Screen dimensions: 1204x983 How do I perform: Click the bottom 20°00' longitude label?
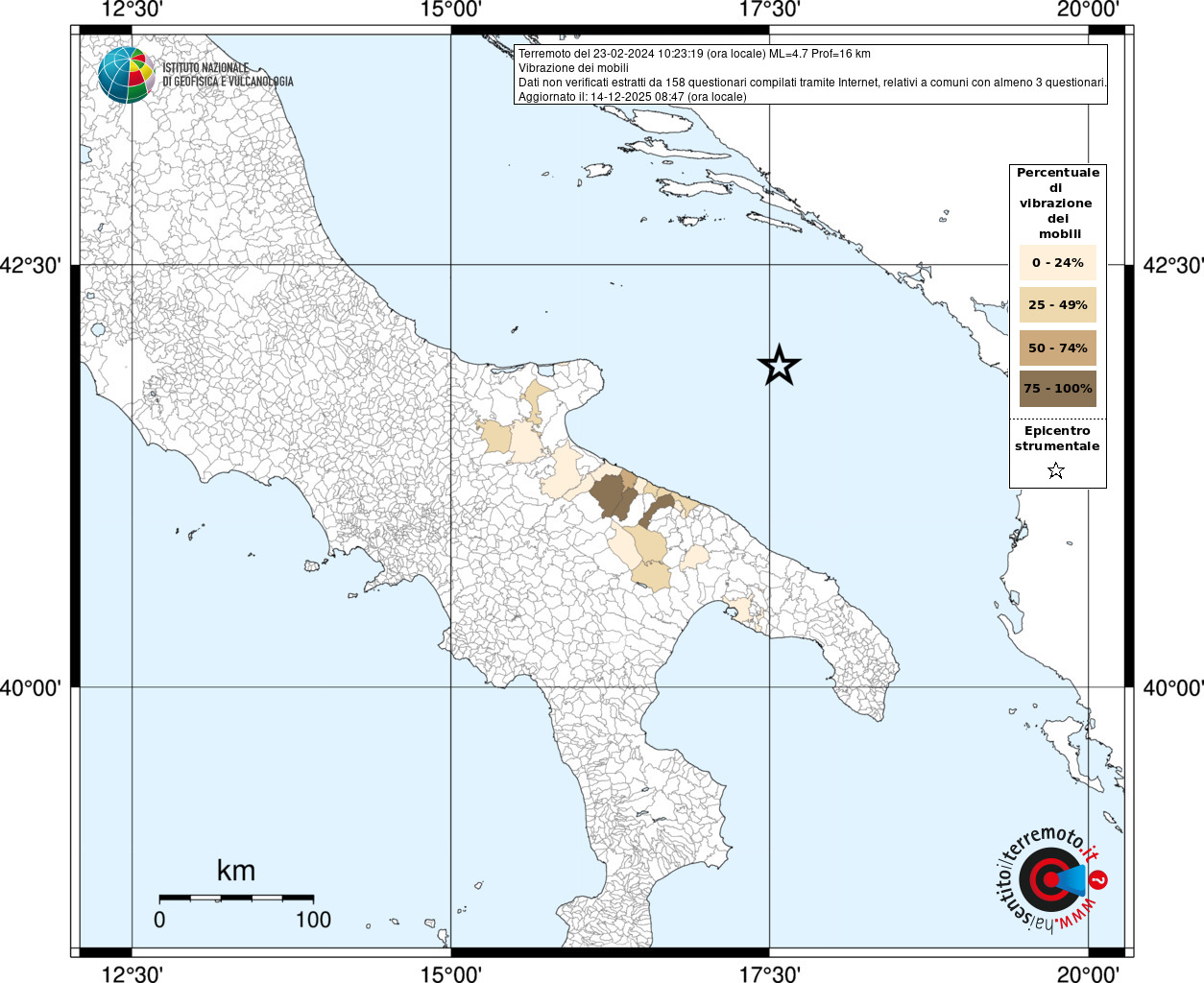1088,973
